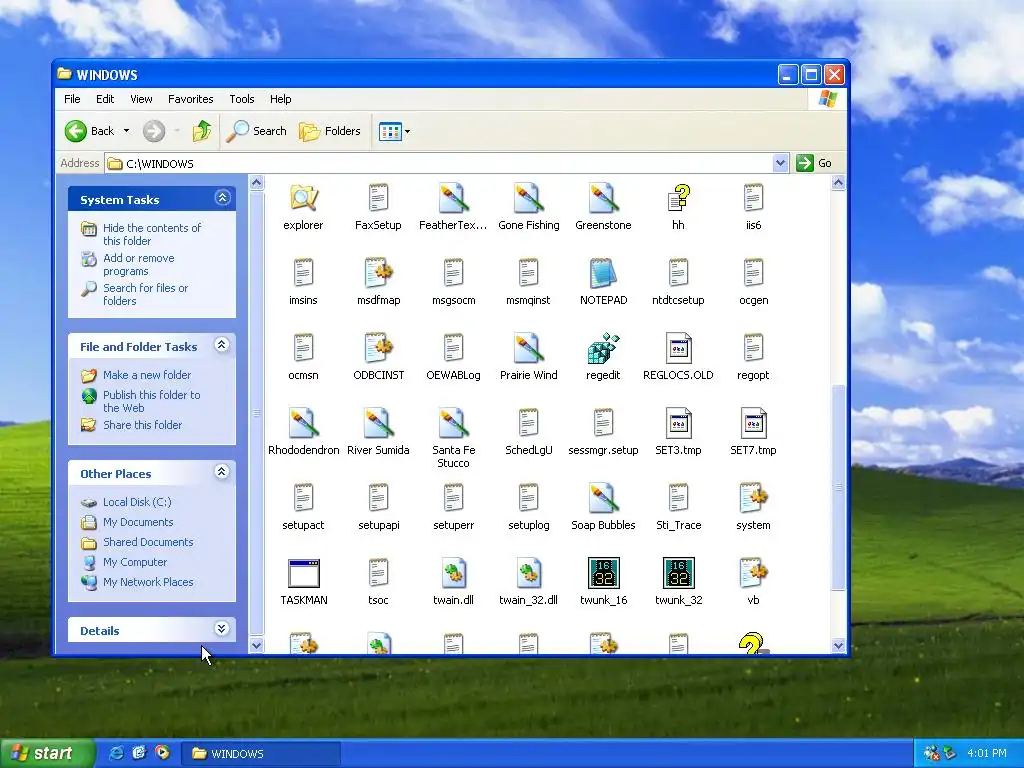Select the FaxSetup log file
1024x768 pixels.
(x=378, y=198)
